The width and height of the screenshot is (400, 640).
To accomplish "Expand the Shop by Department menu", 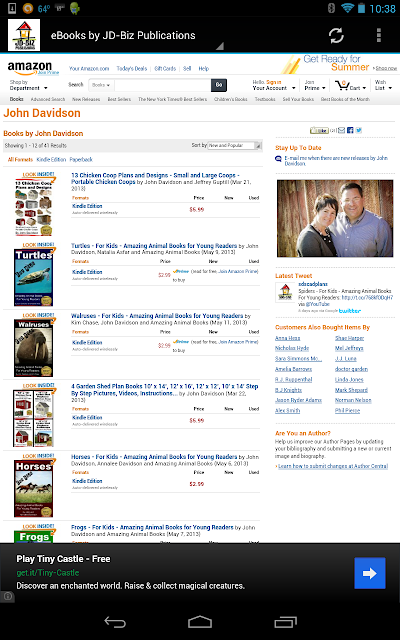I will (x=29, y=85).
